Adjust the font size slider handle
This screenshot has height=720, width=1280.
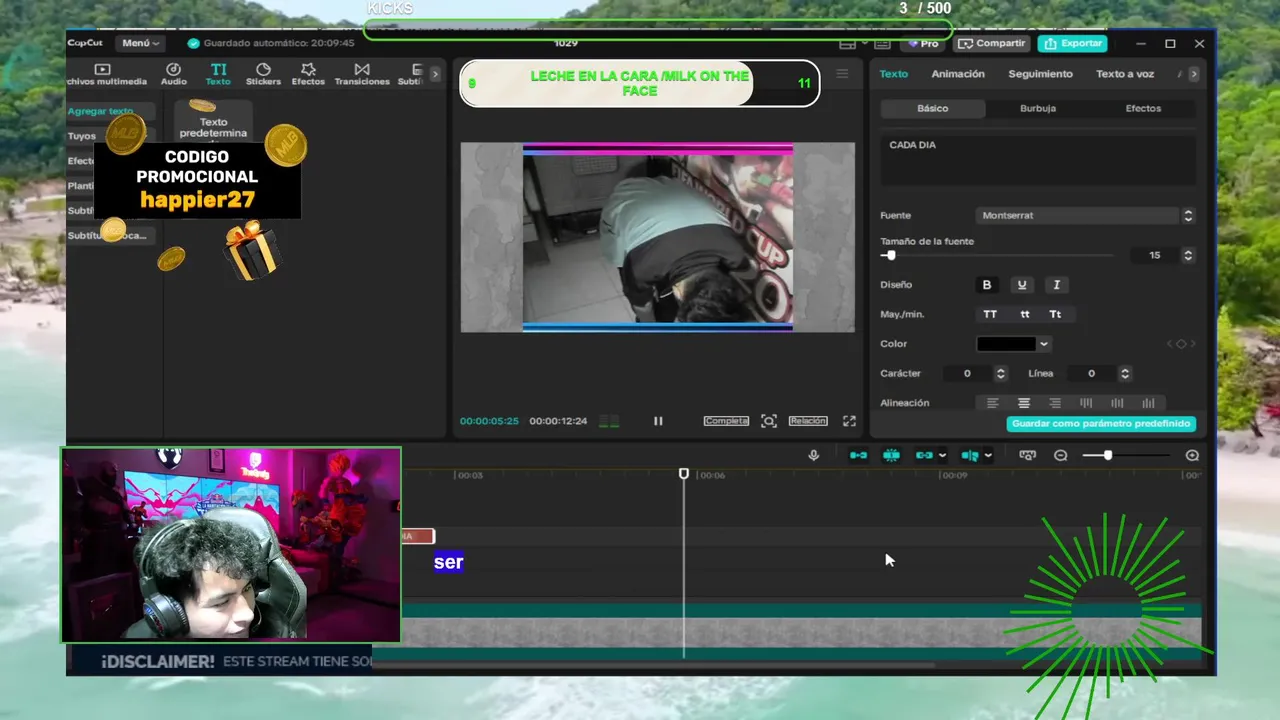(x=891, y=256)
